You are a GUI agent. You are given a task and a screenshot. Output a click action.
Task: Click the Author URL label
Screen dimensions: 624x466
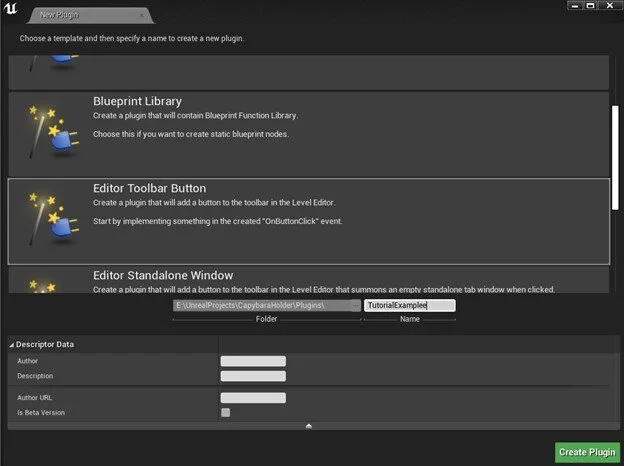(34, 398)
